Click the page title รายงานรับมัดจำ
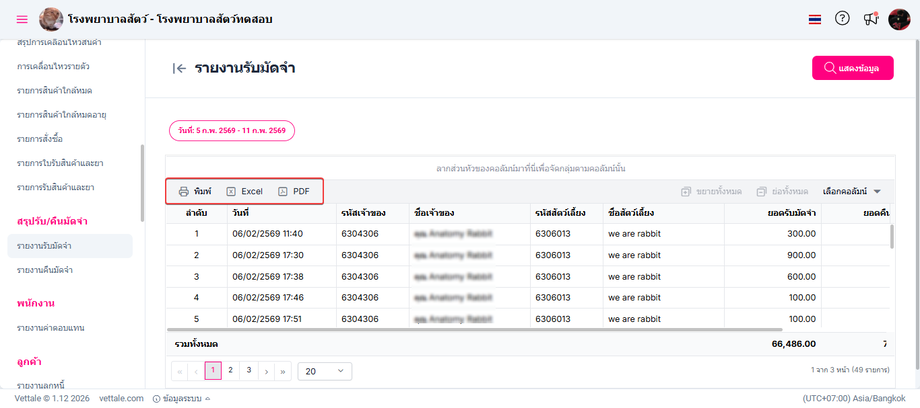920x408 pixels. pos(245,68)
